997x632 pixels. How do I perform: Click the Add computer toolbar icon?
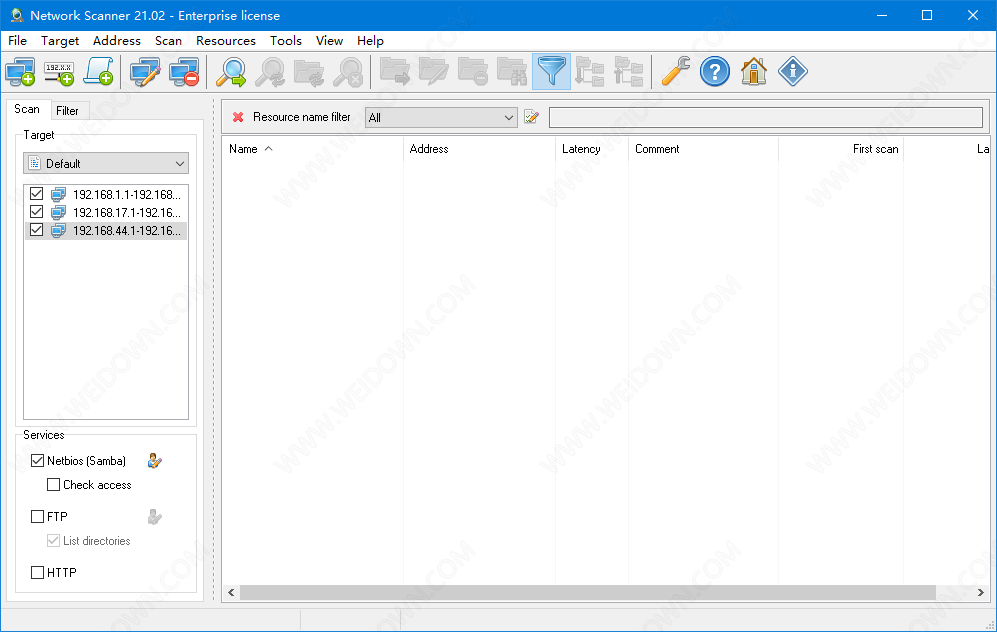(20, 71)
